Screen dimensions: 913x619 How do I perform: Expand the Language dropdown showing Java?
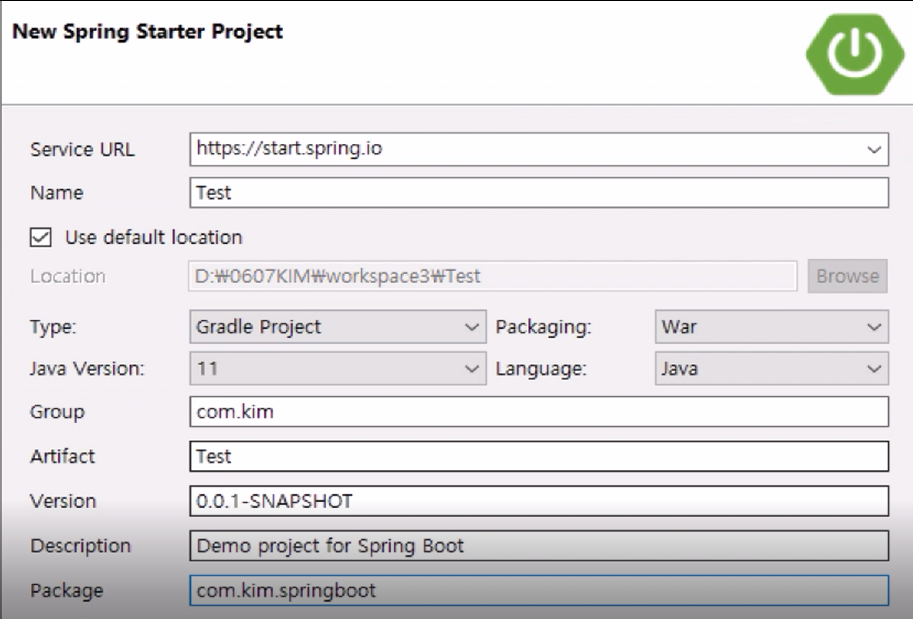click(772, 369)
